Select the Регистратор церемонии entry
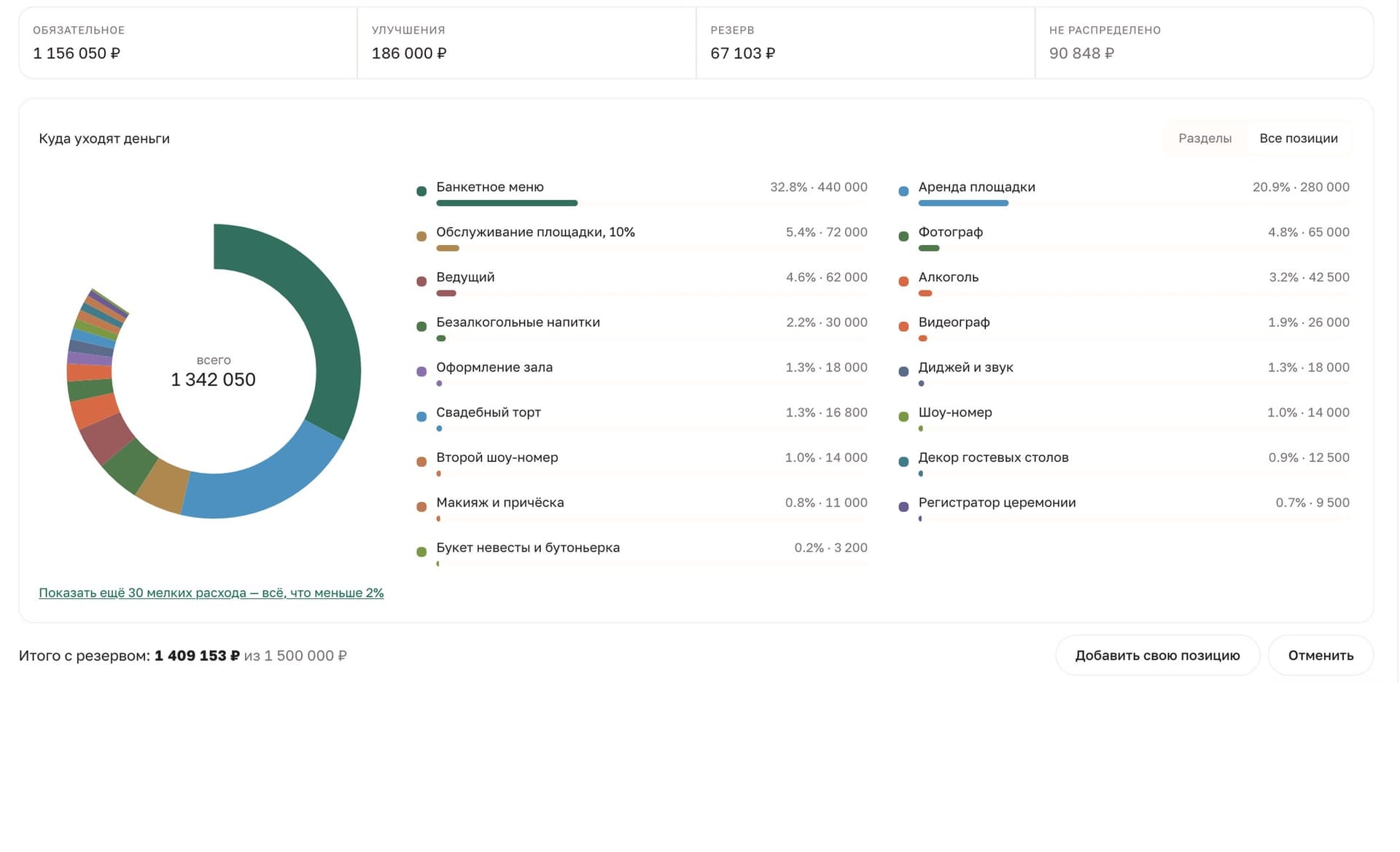This screenshot has width=1400, height=852. tap(1124, 511)
